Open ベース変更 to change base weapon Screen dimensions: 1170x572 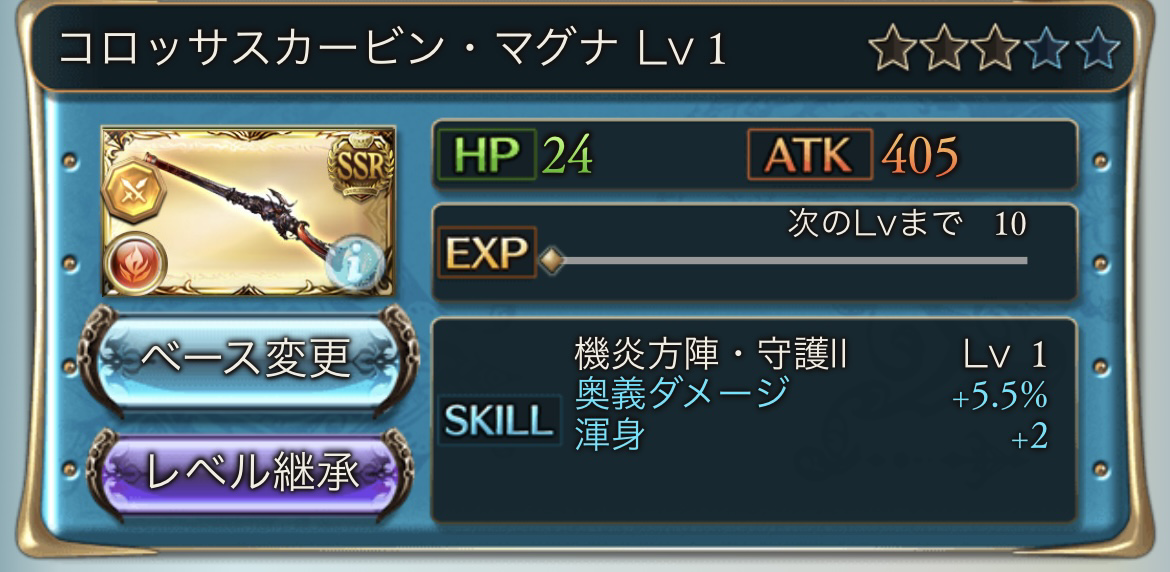coord(246,361)
